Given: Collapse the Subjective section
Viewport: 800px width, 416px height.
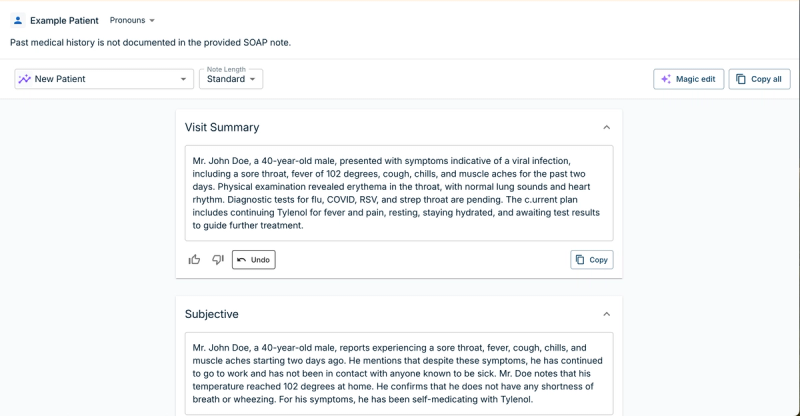Looking at the screenshot, I should click(x=607, y=314).
